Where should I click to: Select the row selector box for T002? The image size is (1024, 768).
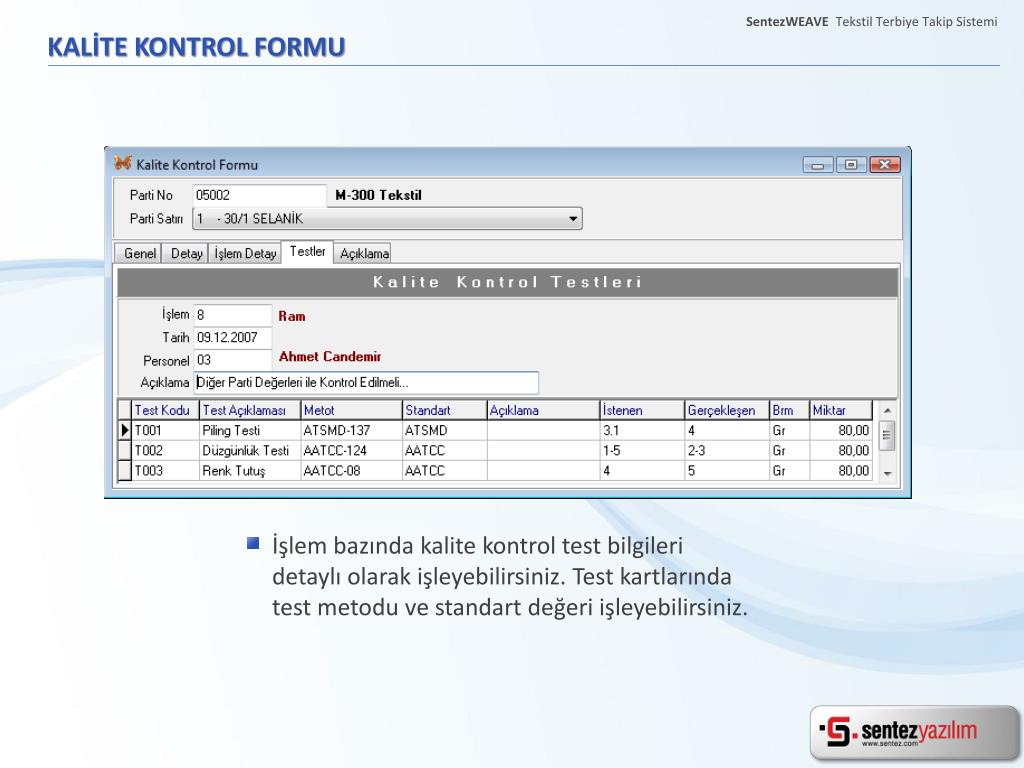tap(125, 451)
